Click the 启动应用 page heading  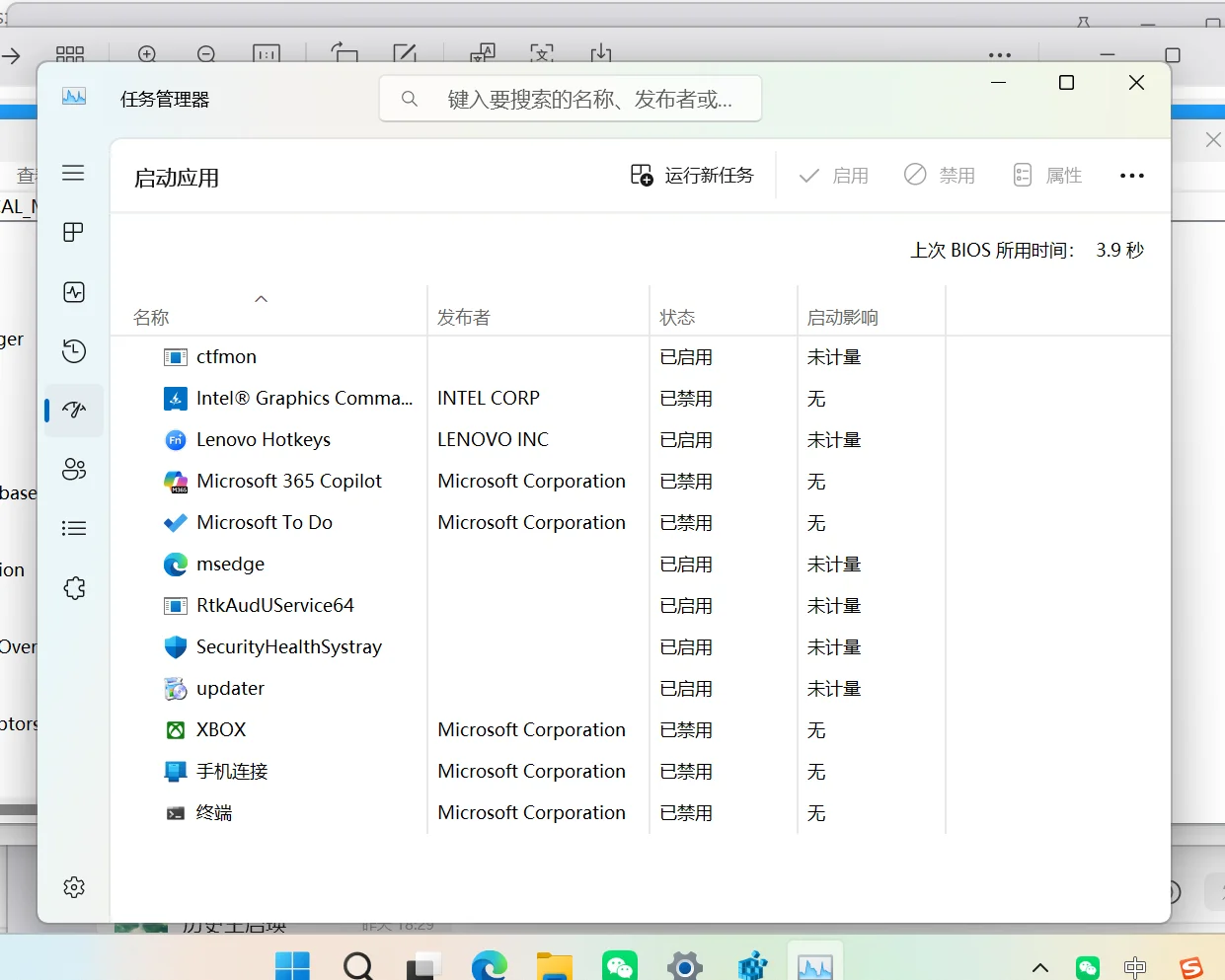[177, 179]
